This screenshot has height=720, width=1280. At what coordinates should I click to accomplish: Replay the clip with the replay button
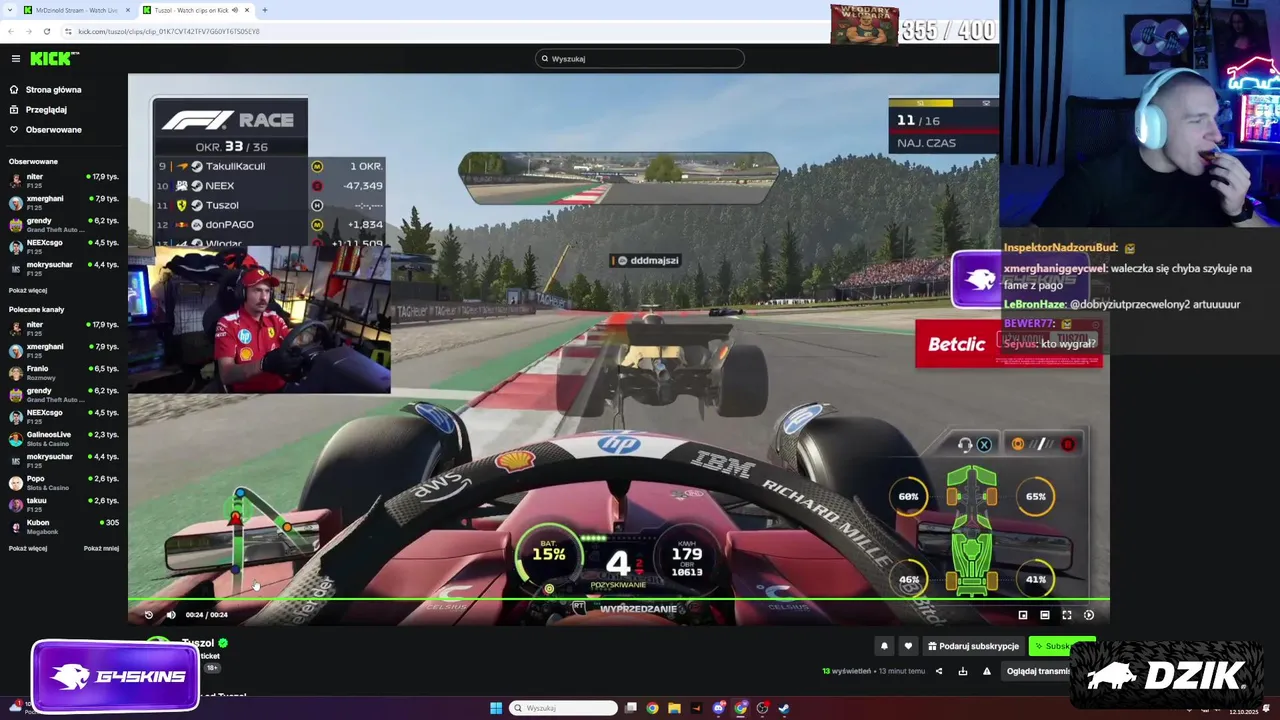point(149,615)
